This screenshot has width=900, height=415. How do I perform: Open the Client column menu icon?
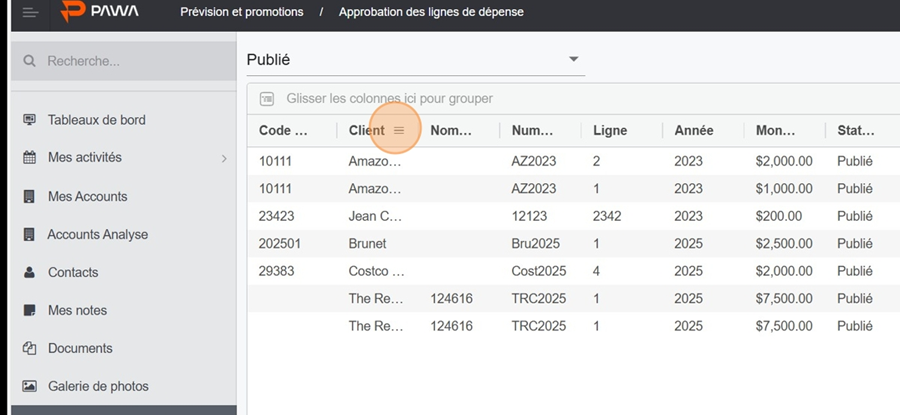tap(399, 130)
